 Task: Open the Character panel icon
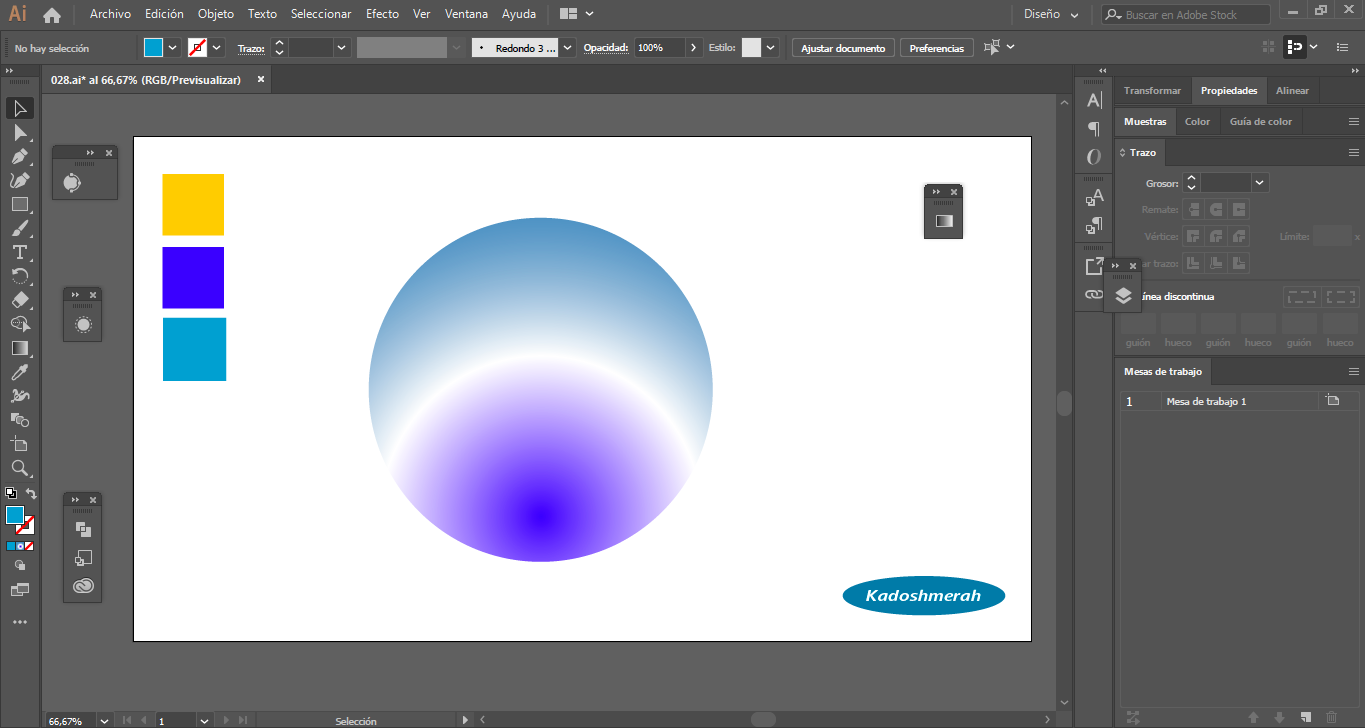click(1094, 100)
